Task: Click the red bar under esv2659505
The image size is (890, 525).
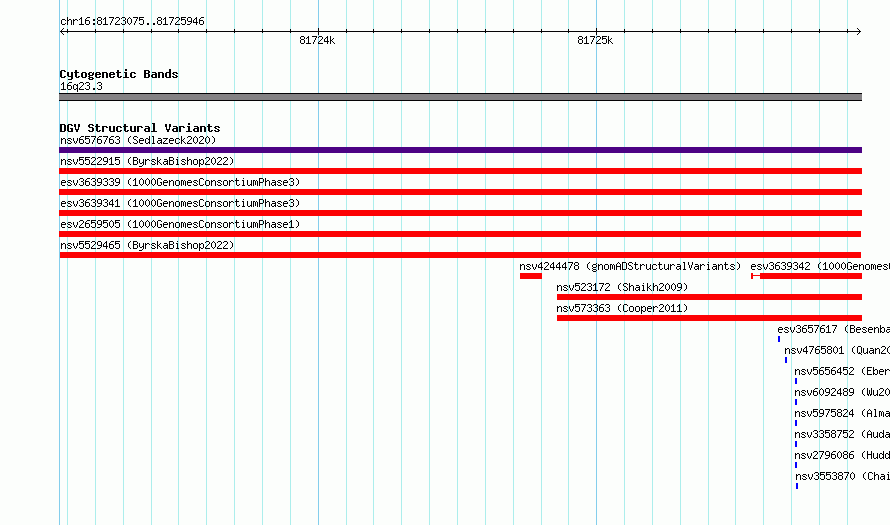Action: [x=460, y=234]
